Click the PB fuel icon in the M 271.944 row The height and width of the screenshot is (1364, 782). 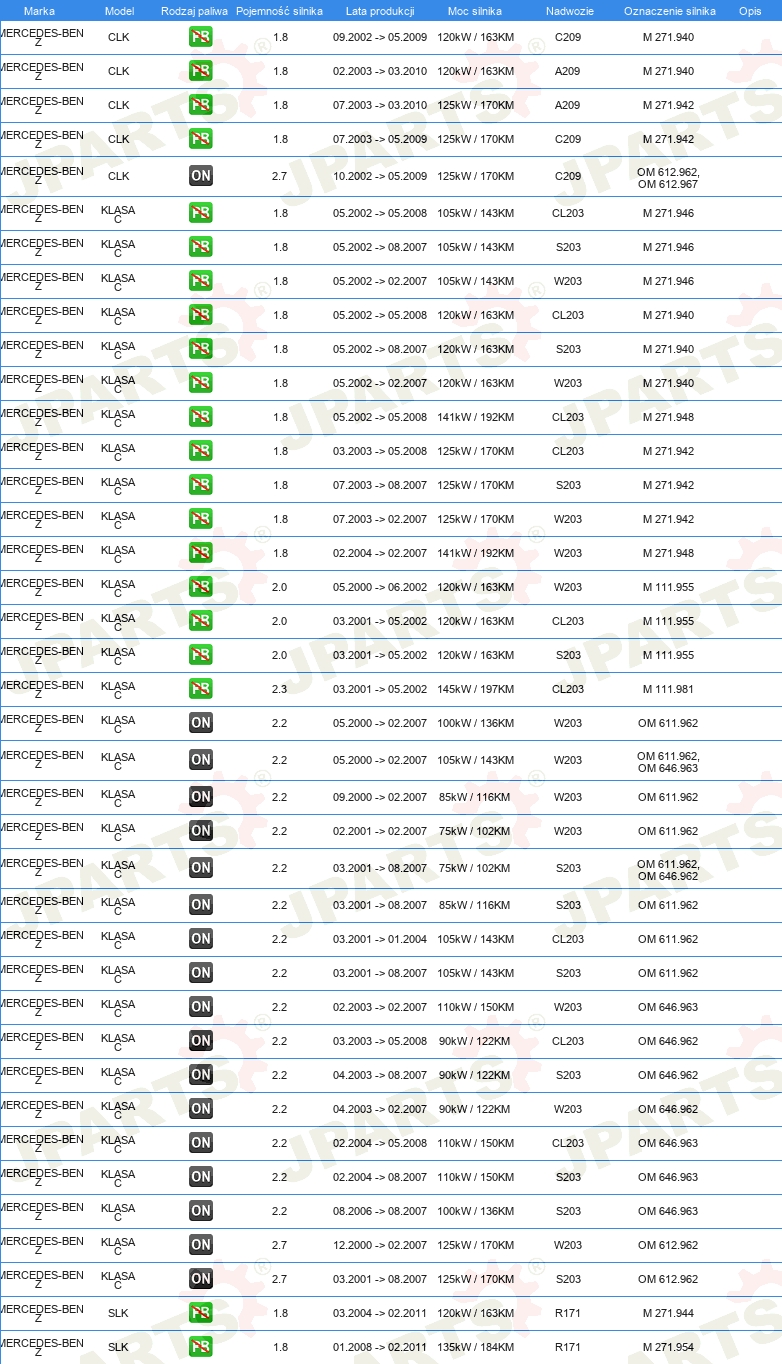click(200, 1312)
